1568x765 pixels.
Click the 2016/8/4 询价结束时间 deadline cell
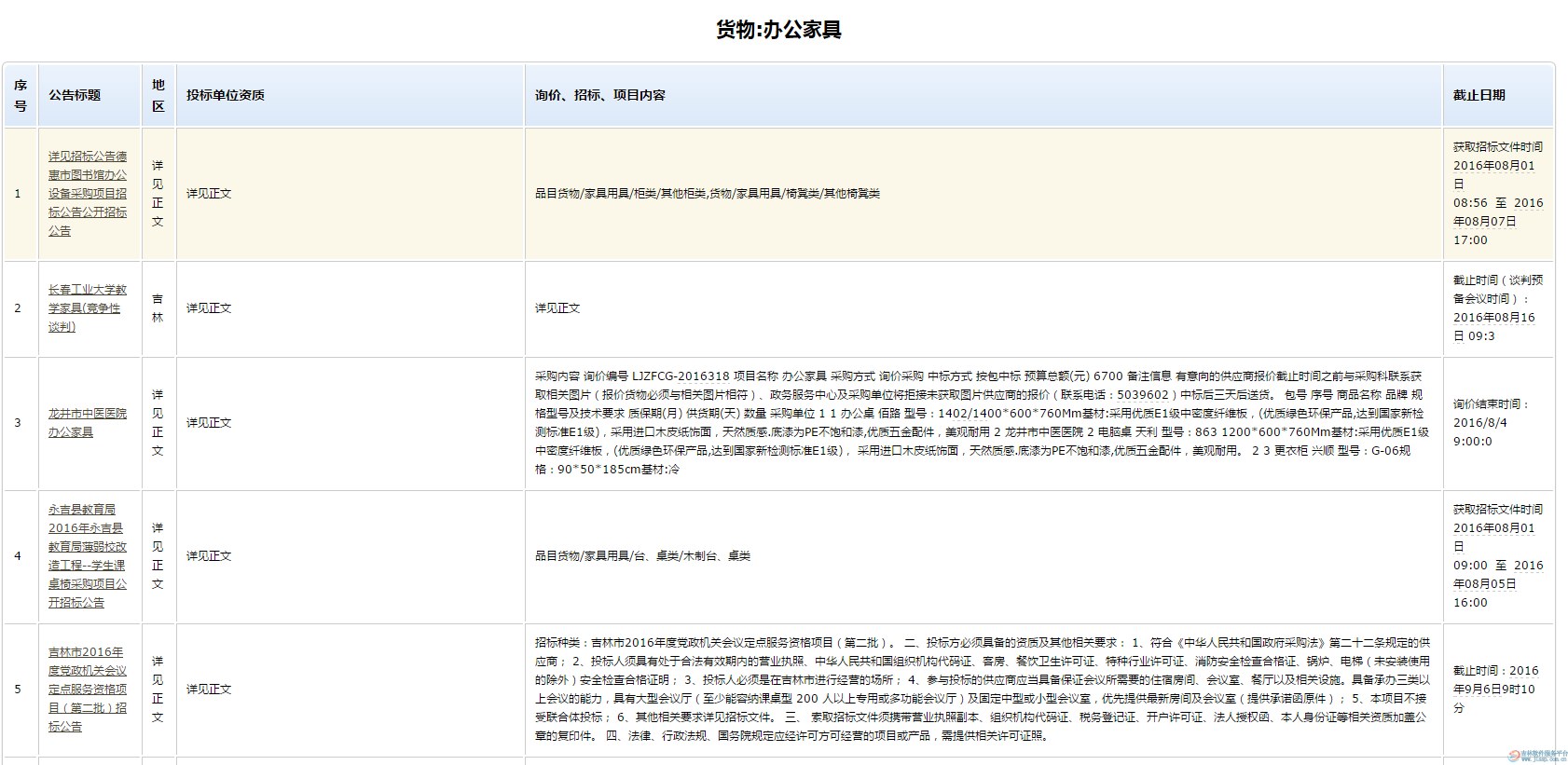[x=1492, y=423]
